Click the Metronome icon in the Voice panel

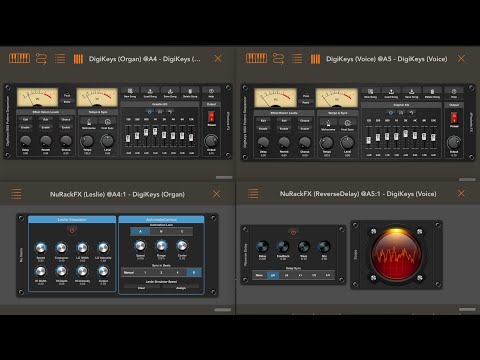coord(328,124)
